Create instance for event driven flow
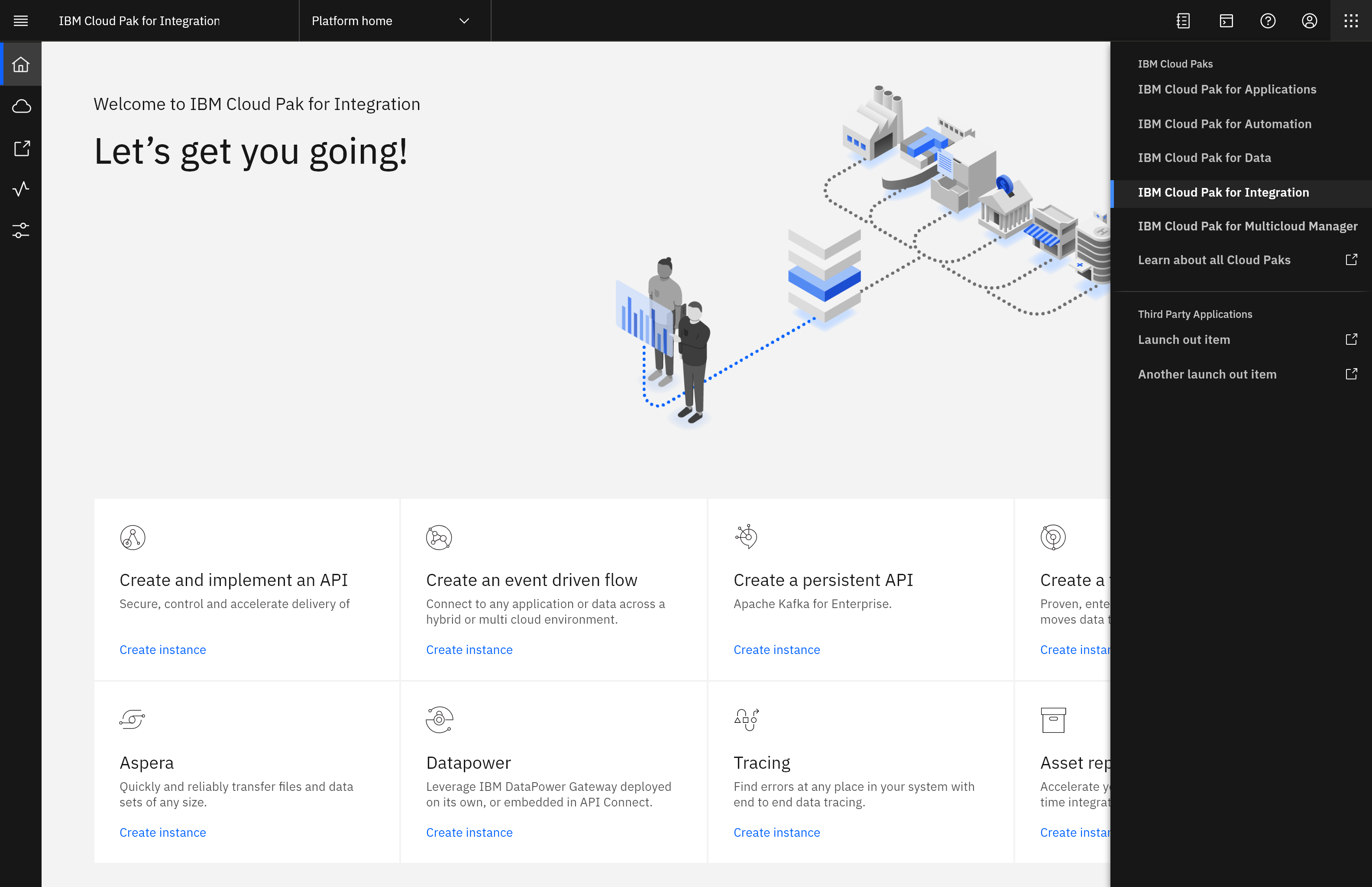This screenshot has height=887, width=1372. [x=469, y=650]
